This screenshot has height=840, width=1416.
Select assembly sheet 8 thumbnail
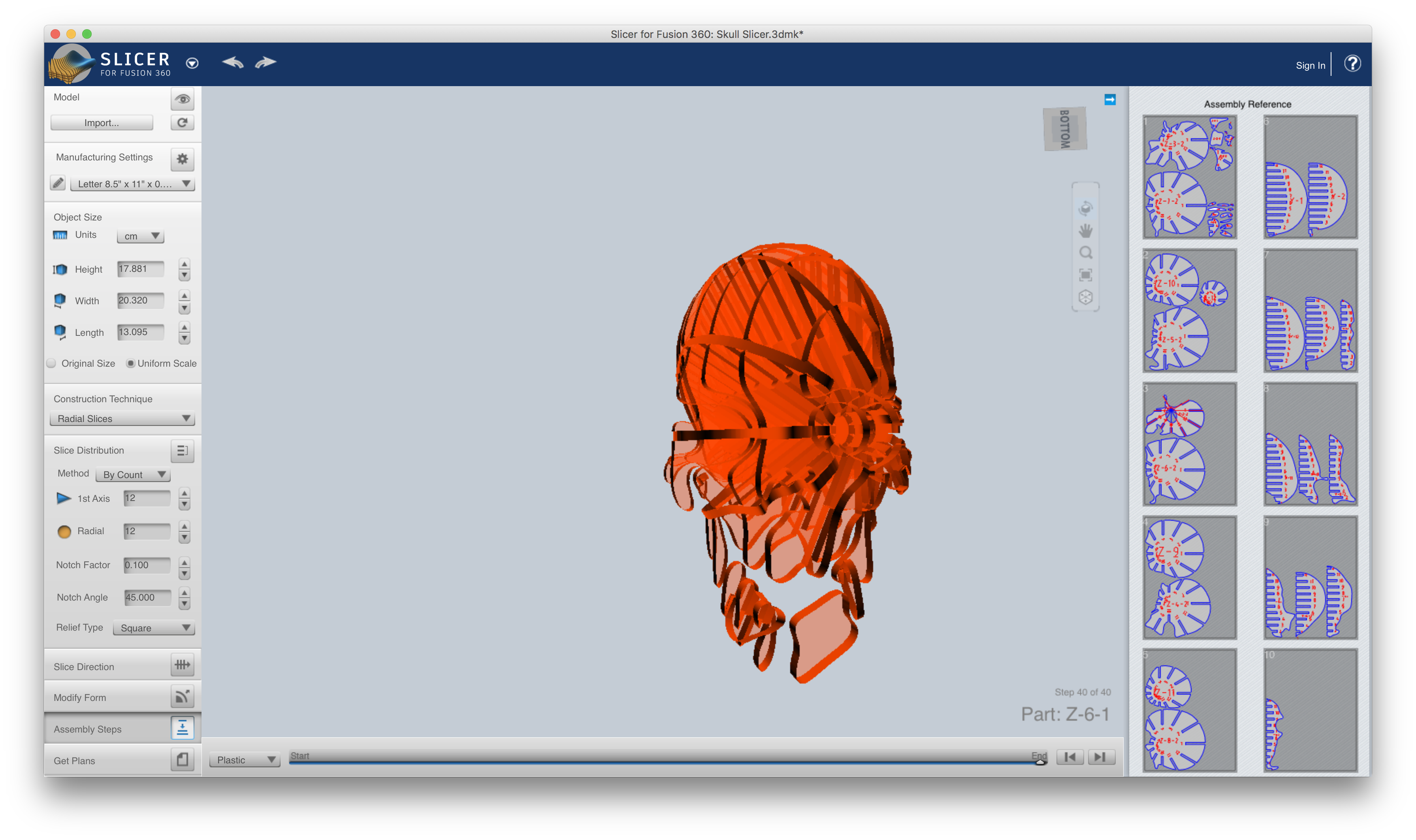point(1310,444)
